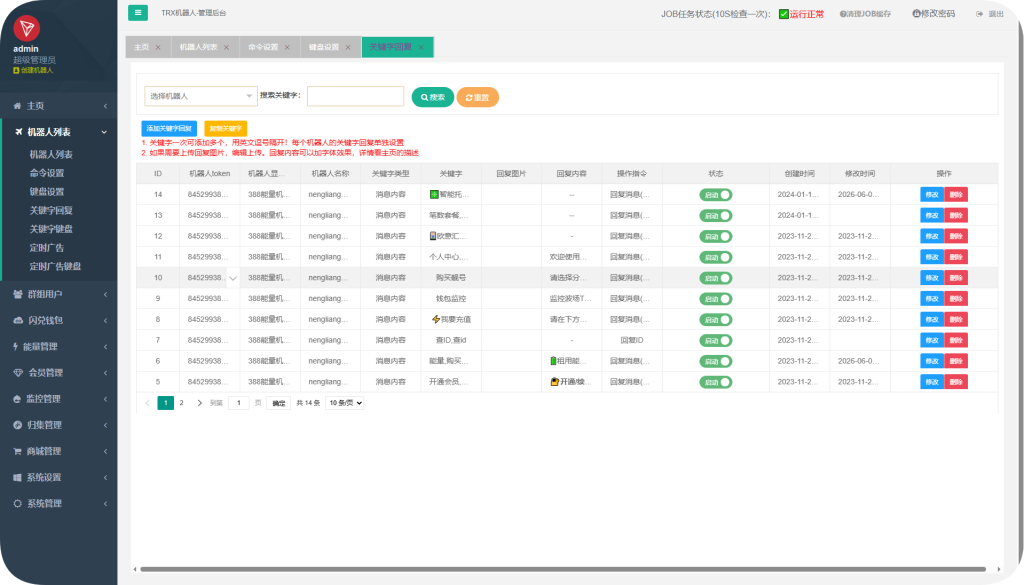
Task: Toggle the status switch for ID 8
Action: click(716, 320)
